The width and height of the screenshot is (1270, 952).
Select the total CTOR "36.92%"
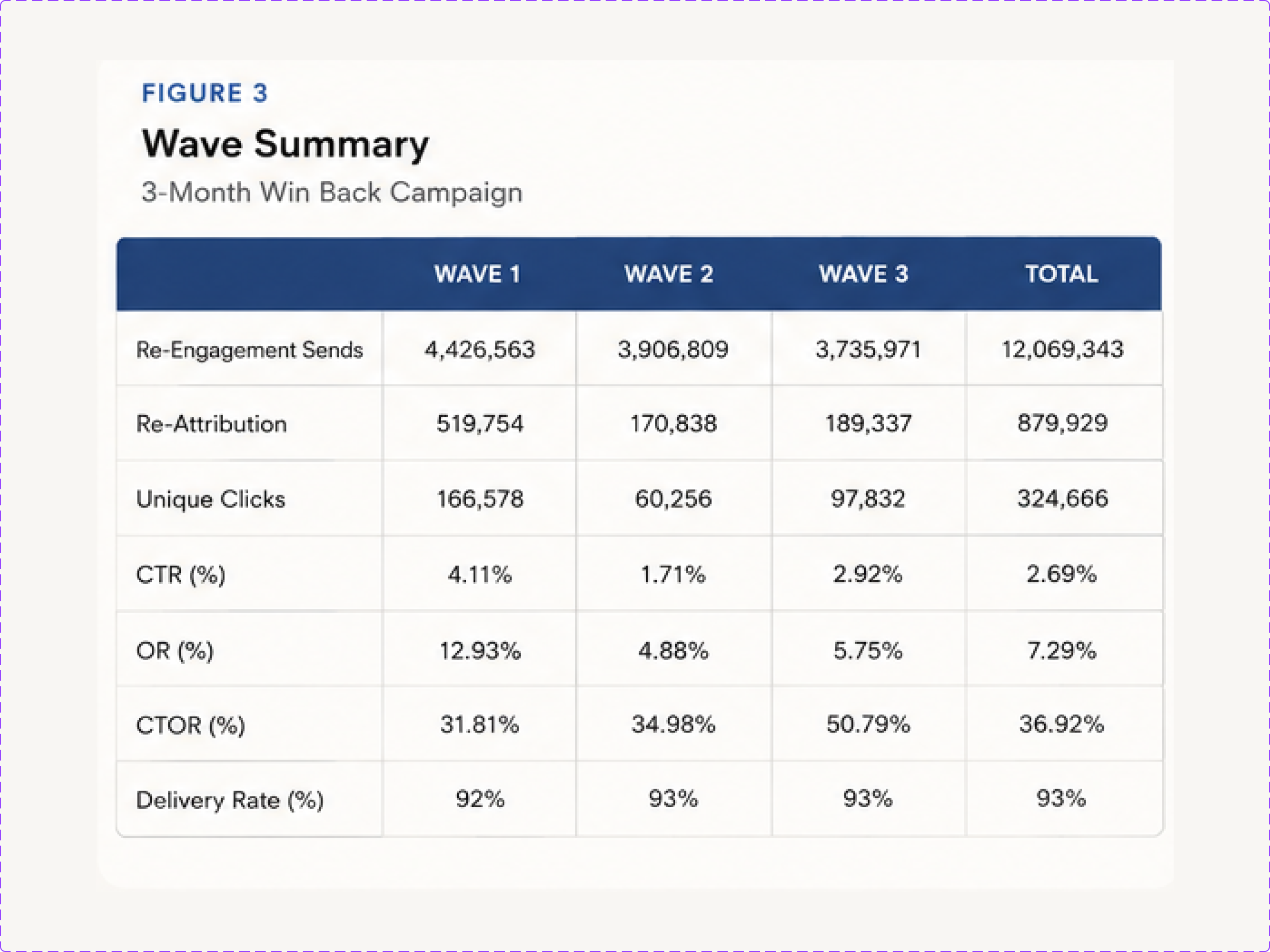1062,725
